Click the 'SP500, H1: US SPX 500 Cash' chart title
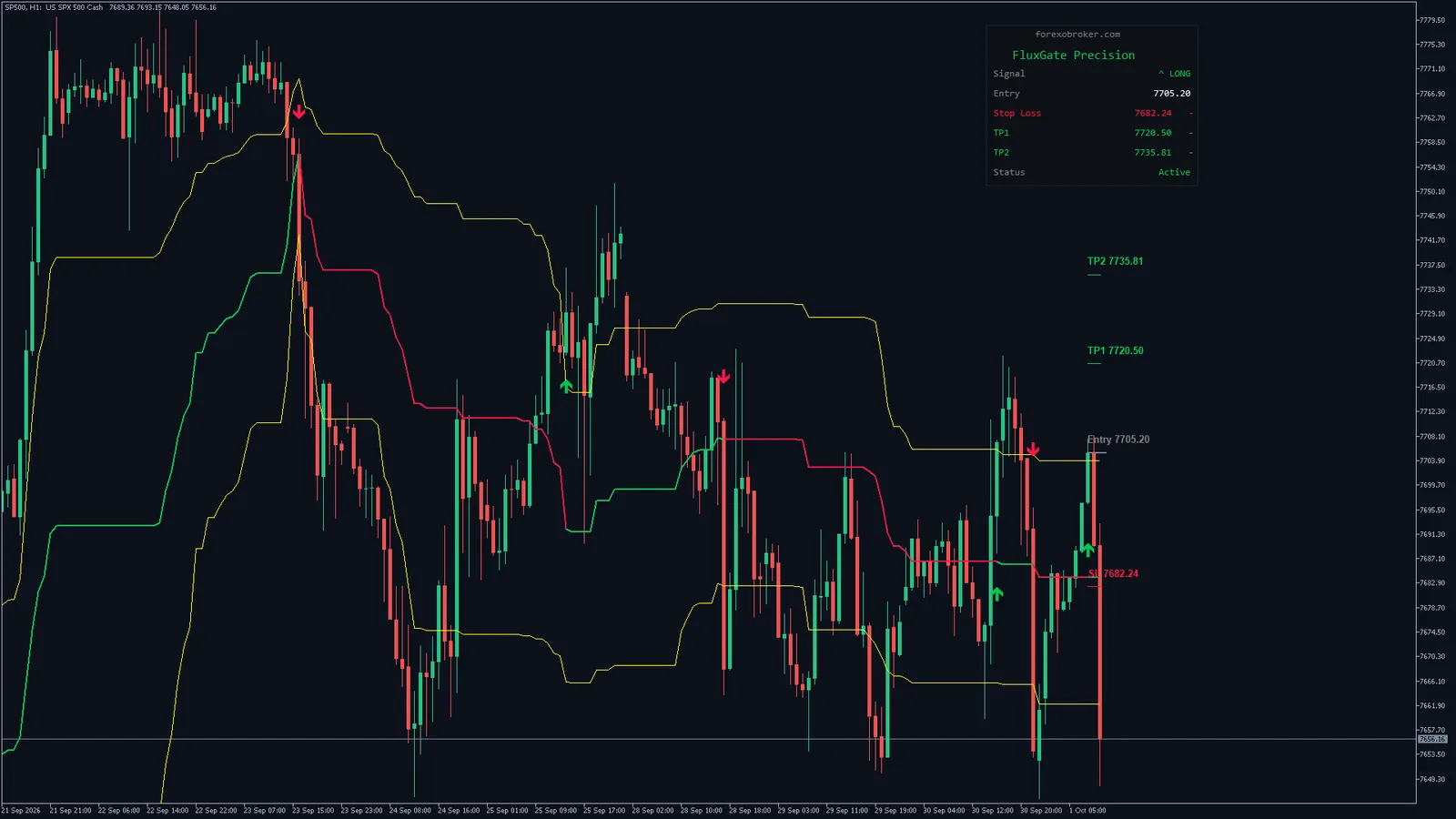Screen dimensions: 1456x819 pyautogui.click(x=54, y=7)
